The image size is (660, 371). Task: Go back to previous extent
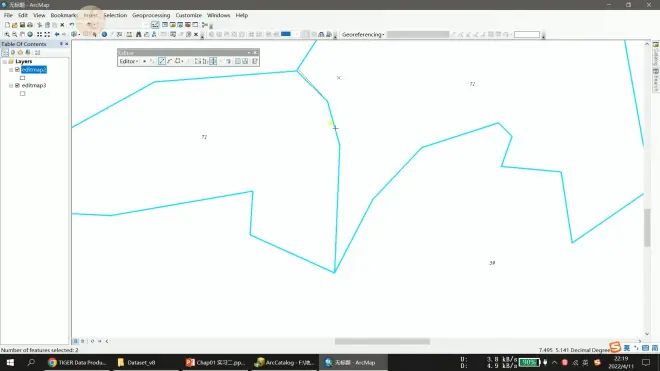pyautogui.click(x=57, y=35)
